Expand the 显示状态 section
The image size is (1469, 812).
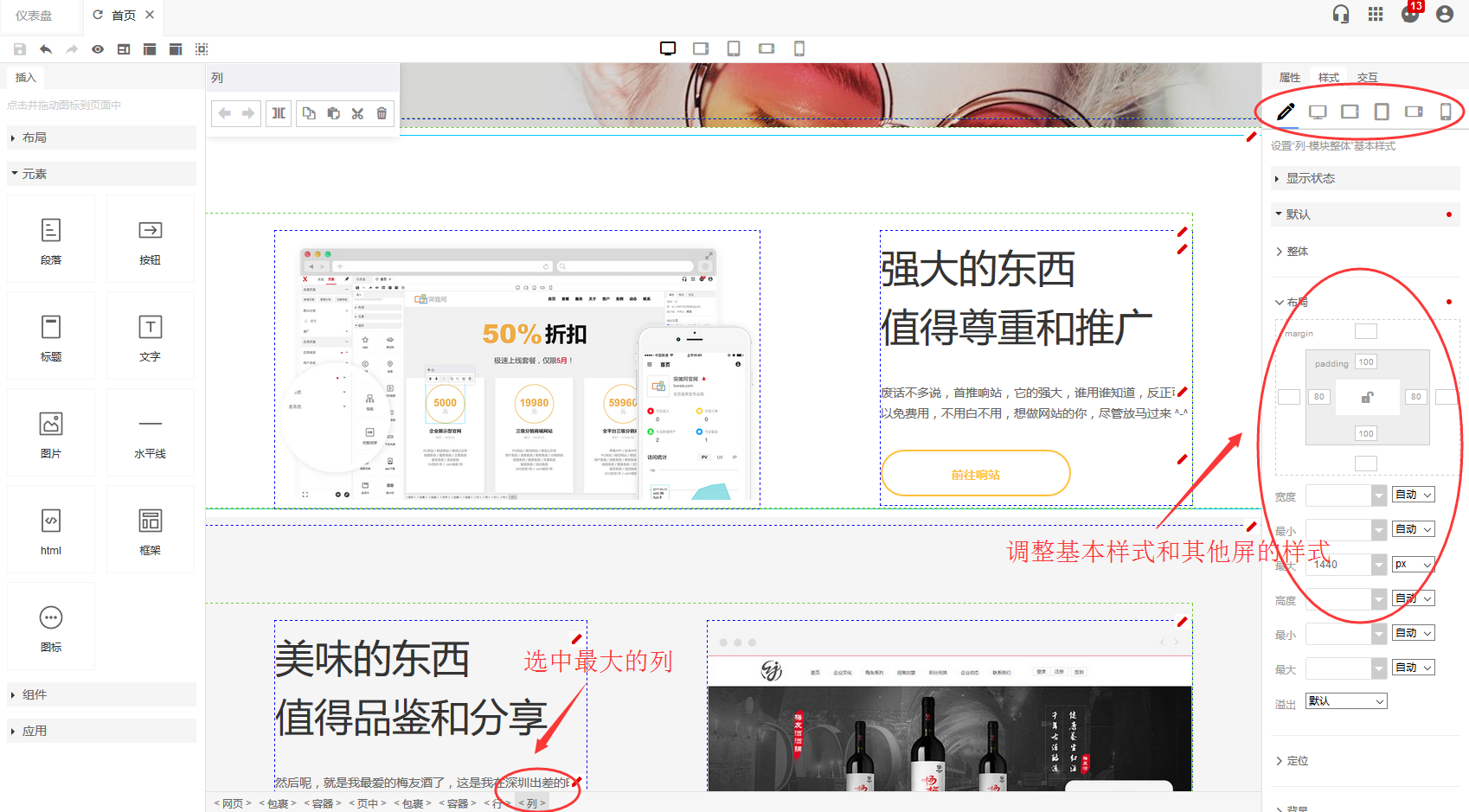tap(1310, 178)
